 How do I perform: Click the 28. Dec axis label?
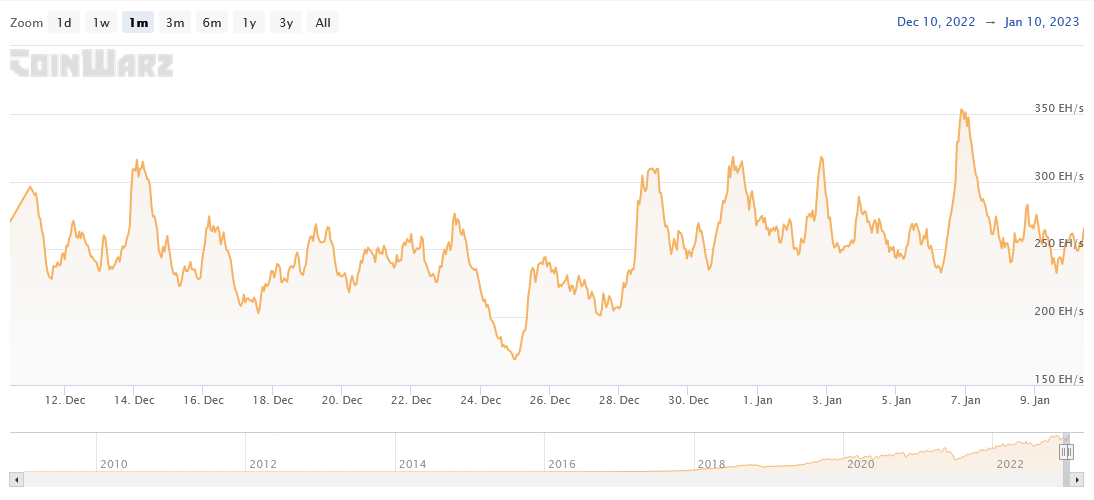[x=620, y=400]
